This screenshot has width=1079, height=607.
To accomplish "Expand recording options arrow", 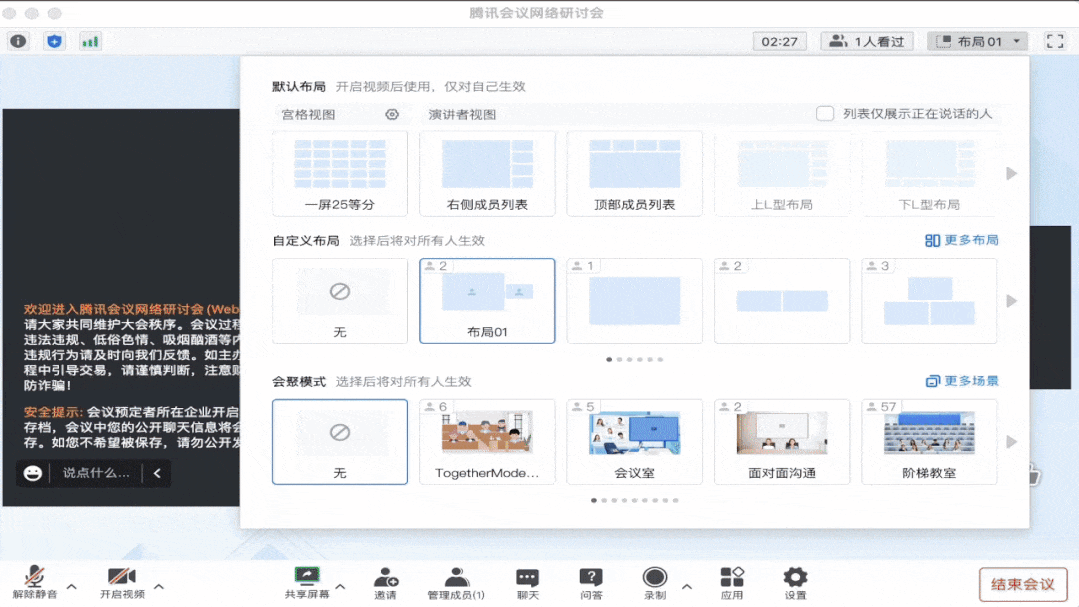I will (686, 586).
